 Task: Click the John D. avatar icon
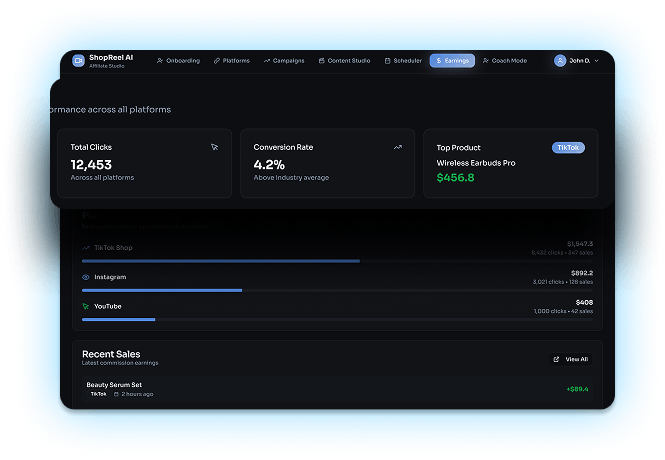click(x=560, y=61)
